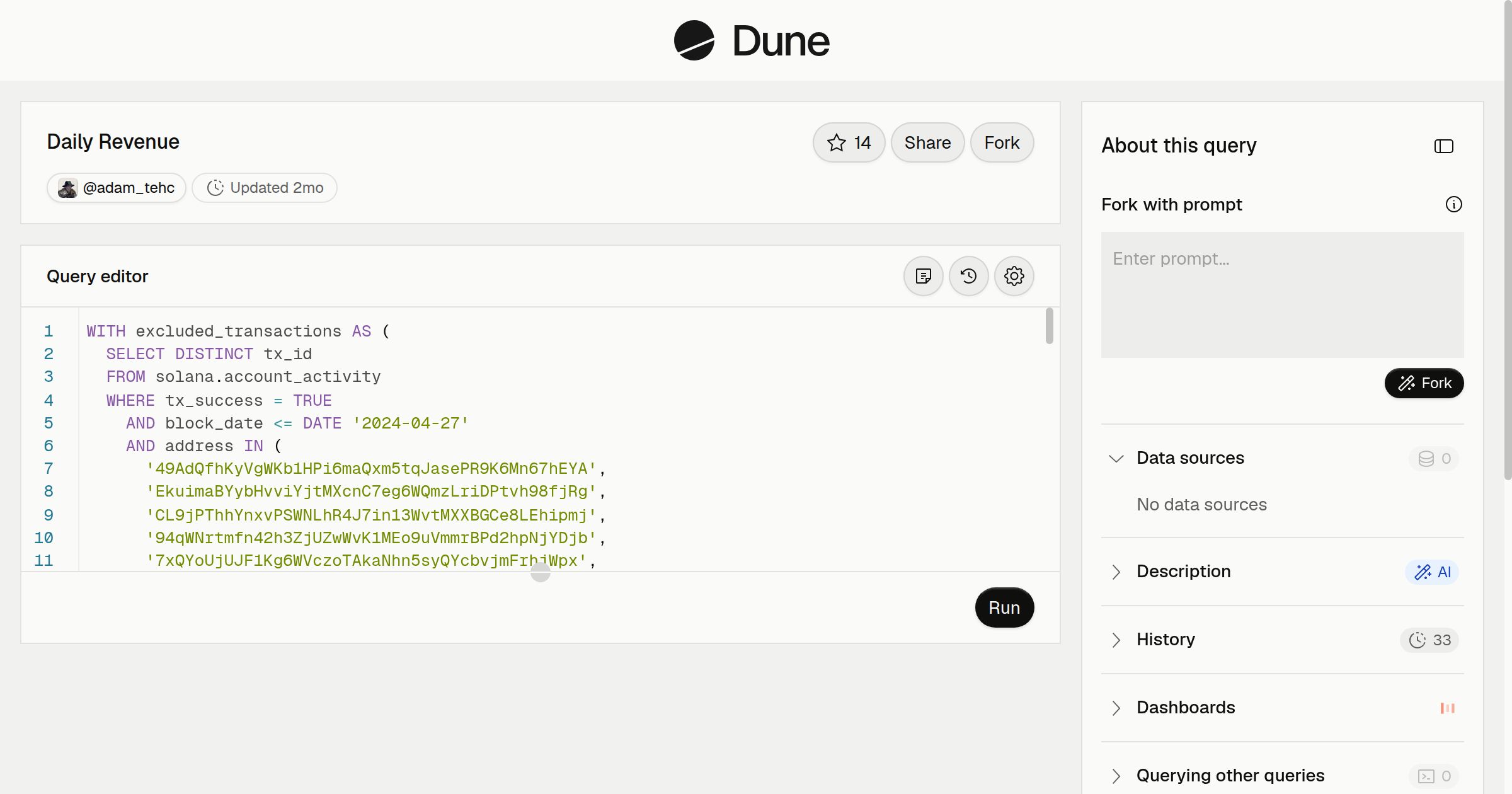
Task: Click the black Fork with prompt button
Action: [1424, 383]
